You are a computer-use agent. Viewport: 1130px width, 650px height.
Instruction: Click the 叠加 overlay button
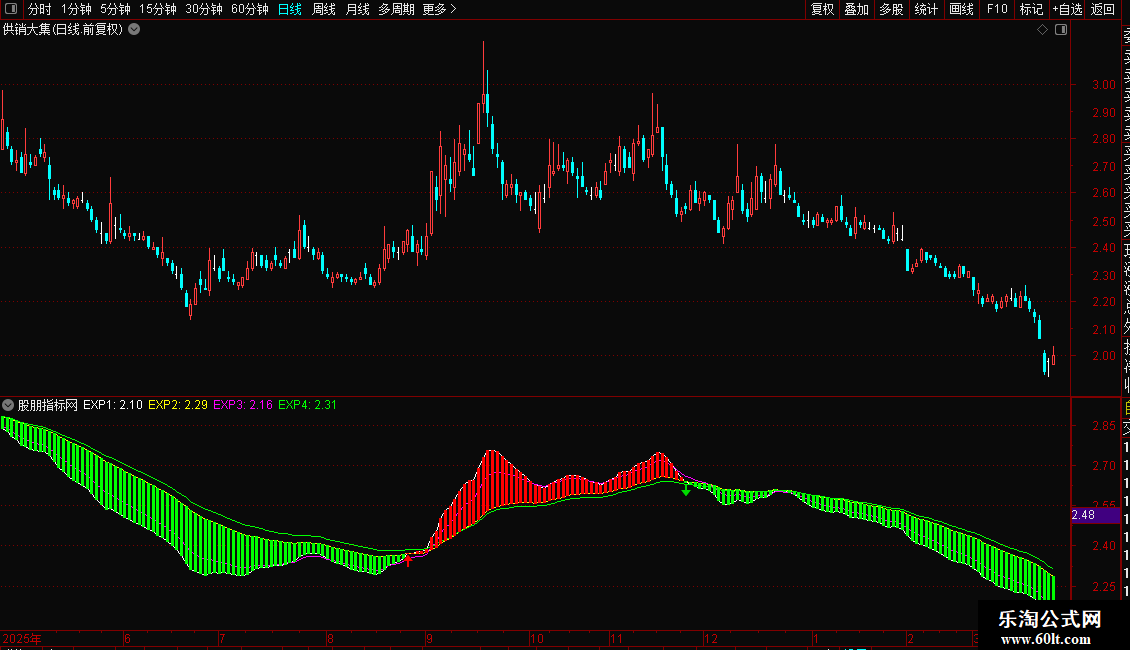857,9
